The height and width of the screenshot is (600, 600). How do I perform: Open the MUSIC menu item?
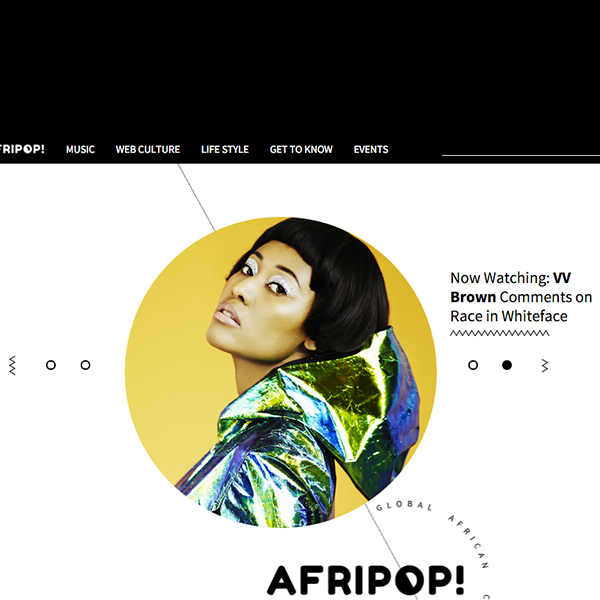pos(80,149)
